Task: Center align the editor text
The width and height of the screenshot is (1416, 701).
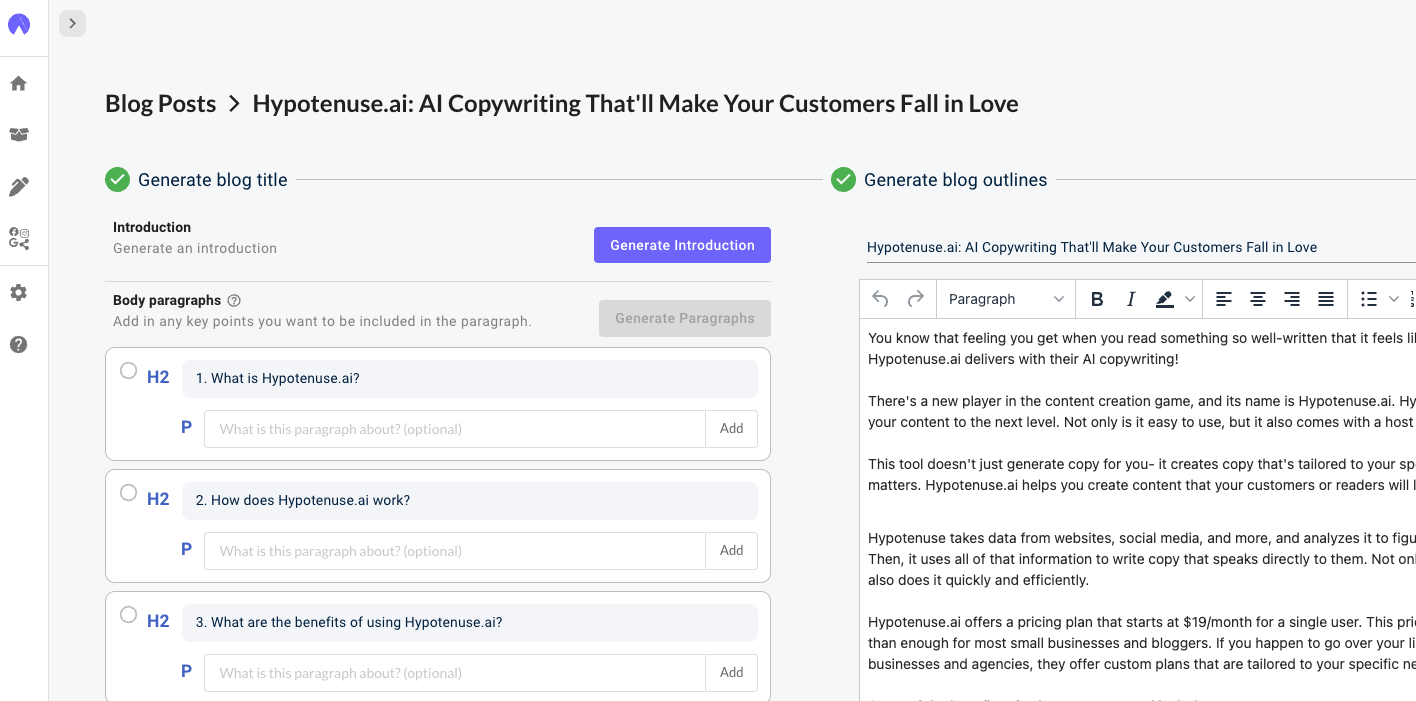Action: pyautogui.click(x=1258, y=299)
